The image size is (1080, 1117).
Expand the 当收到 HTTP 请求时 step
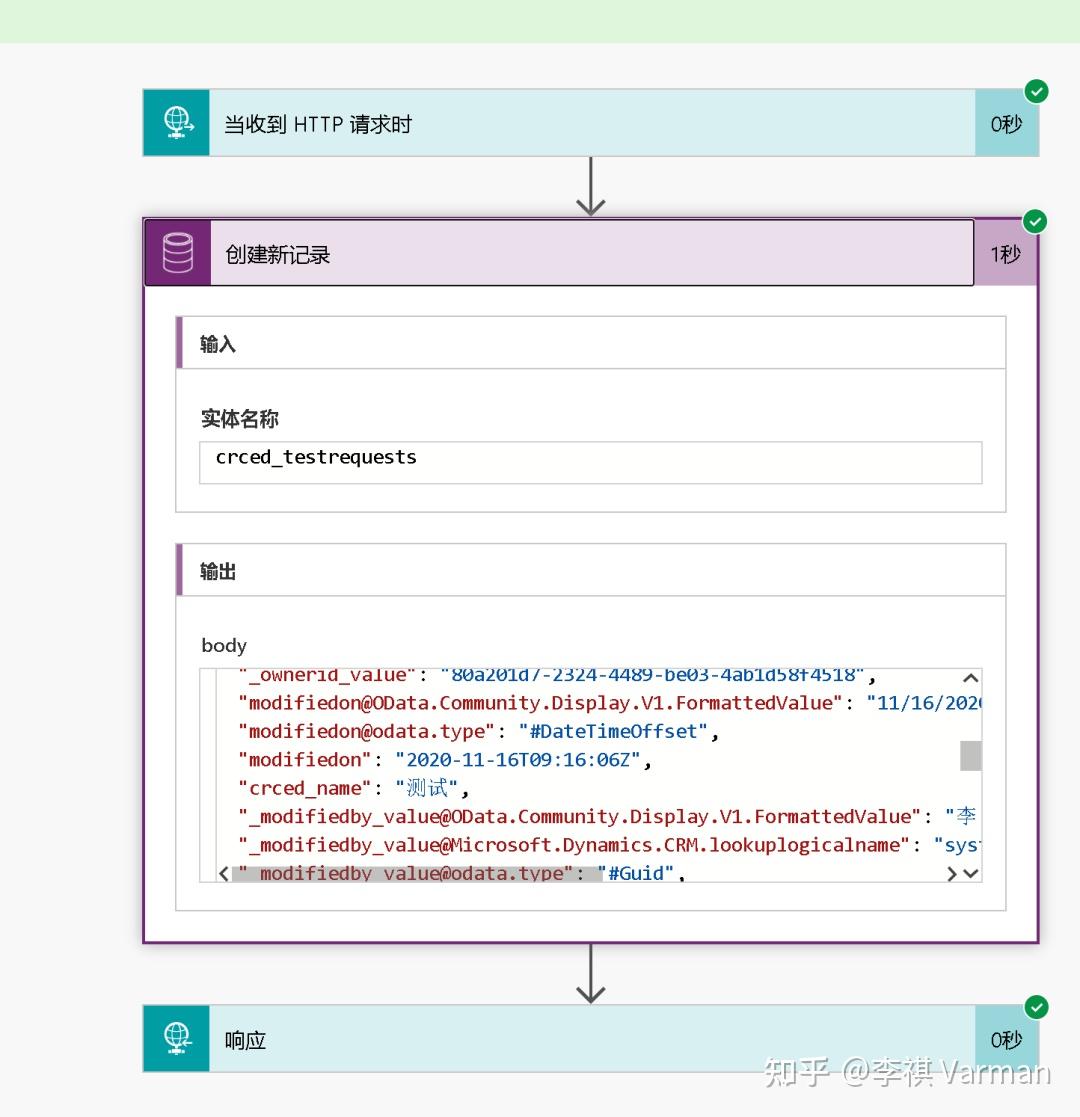[x=591, y=123]
